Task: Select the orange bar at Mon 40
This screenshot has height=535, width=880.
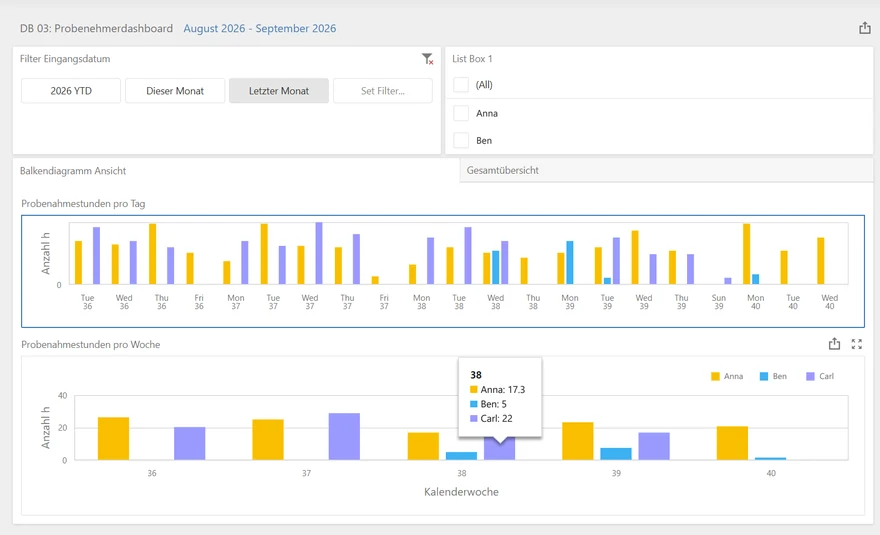Action: [x=746, y=254]
